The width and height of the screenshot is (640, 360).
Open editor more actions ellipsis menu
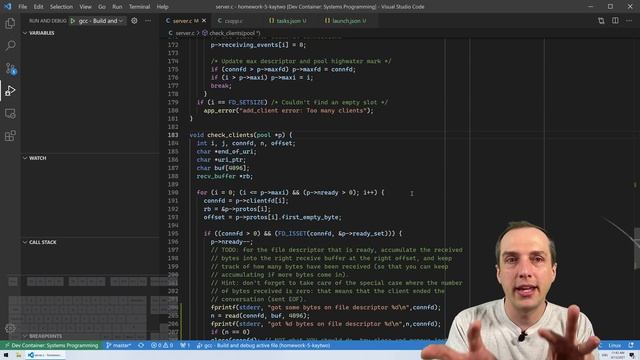click(629, 21)
